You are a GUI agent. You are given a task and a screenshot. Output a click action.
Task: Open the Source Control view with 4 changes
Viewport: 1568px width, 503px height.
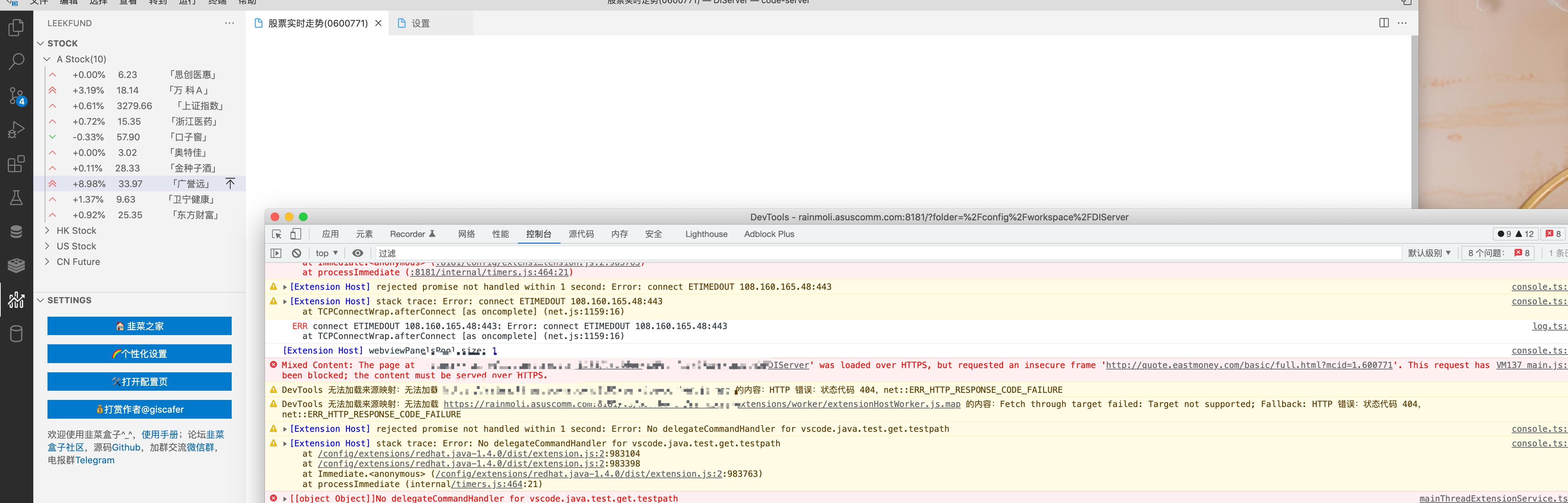pos(16,96)
